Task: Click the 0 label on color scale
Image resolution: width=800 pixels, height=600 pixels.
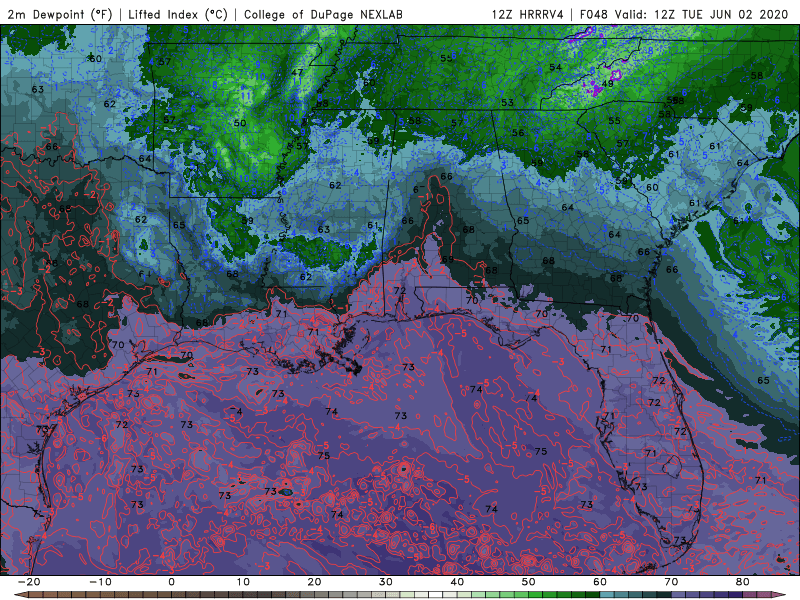Action: point(171,582)
